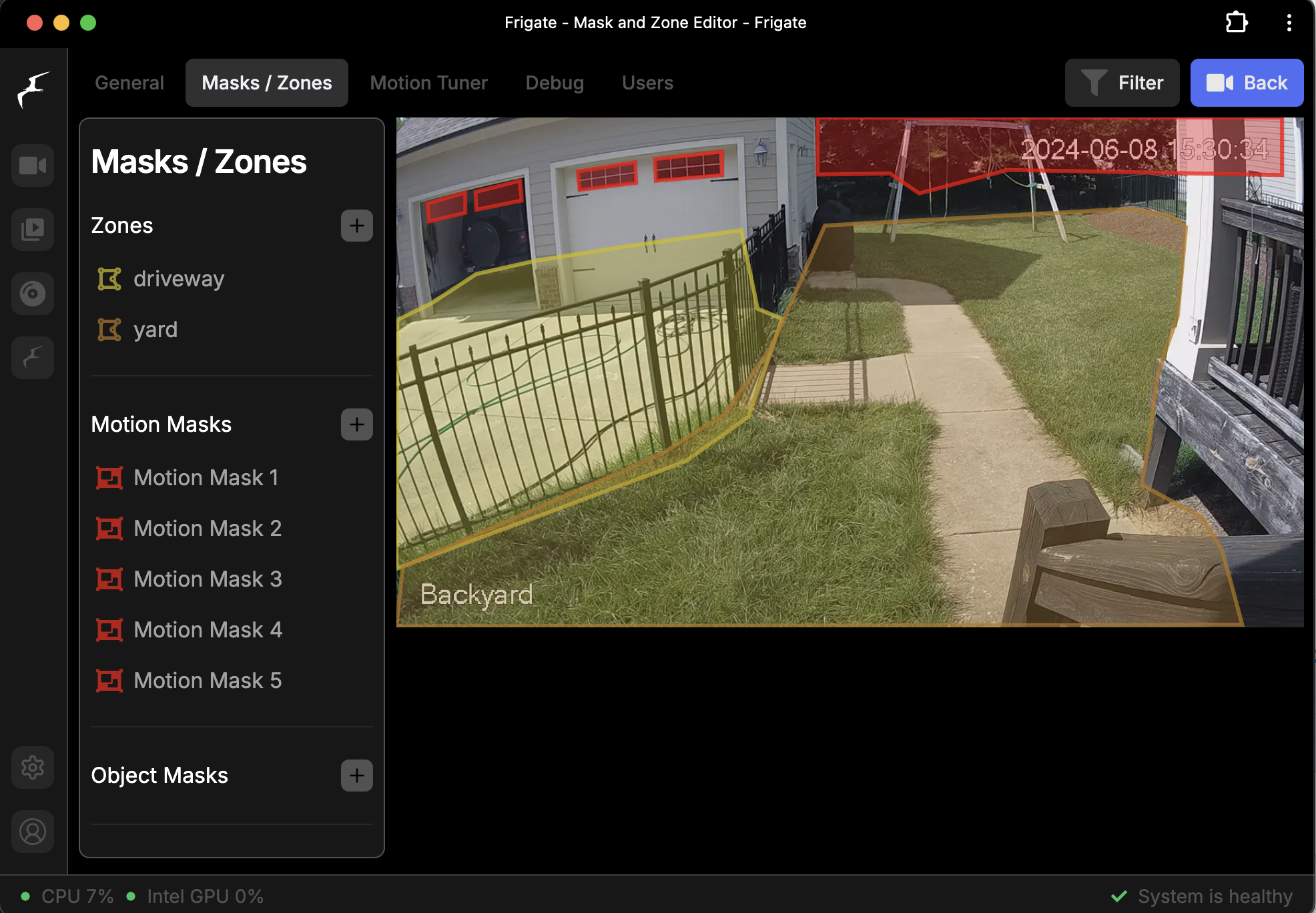Open the exports disc icon in sidebar
Viewport: 1316px width, 913px height.
(33, 294)
